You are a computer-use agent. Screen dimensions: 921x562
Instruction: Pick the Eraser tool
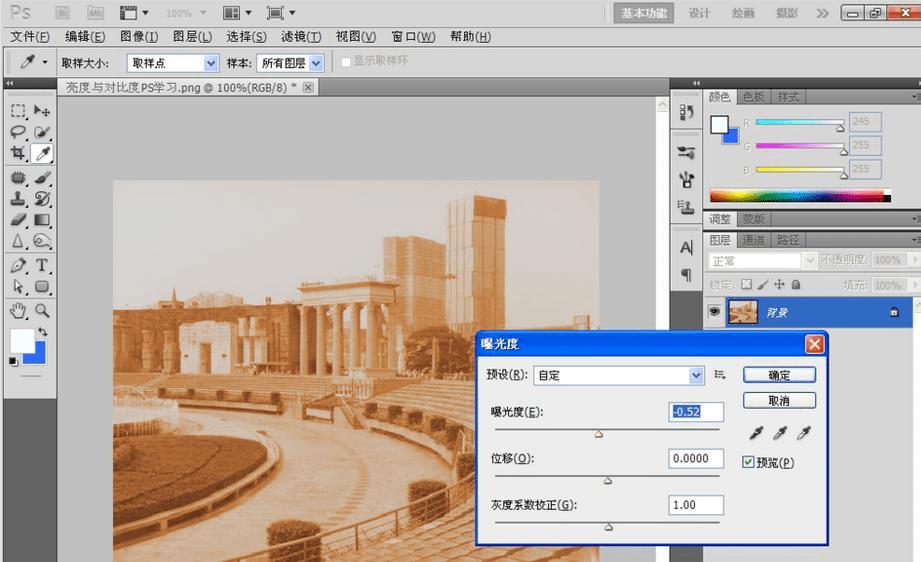(18, 220)
